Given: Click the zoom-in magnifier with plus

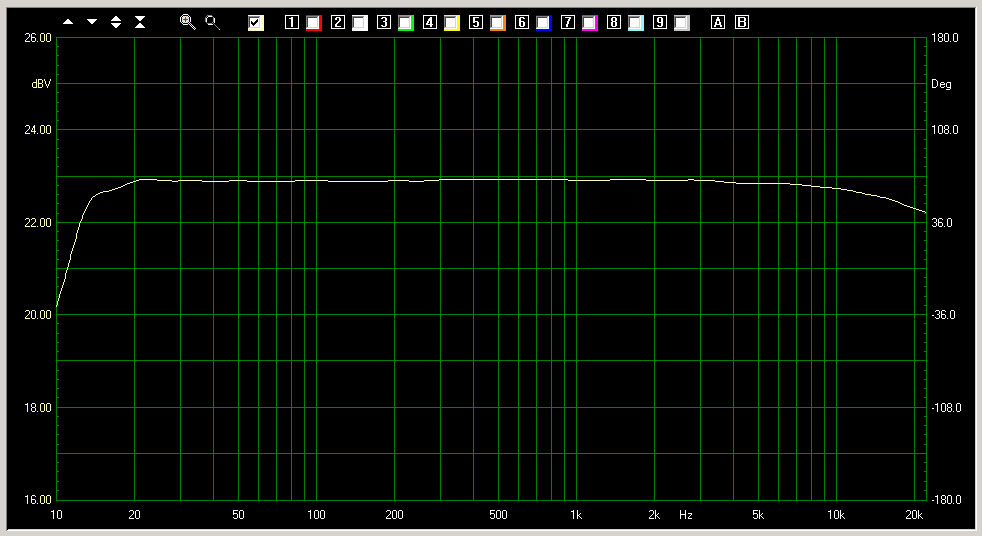Looking at the screenshot, I should click(x=187, y=23).
